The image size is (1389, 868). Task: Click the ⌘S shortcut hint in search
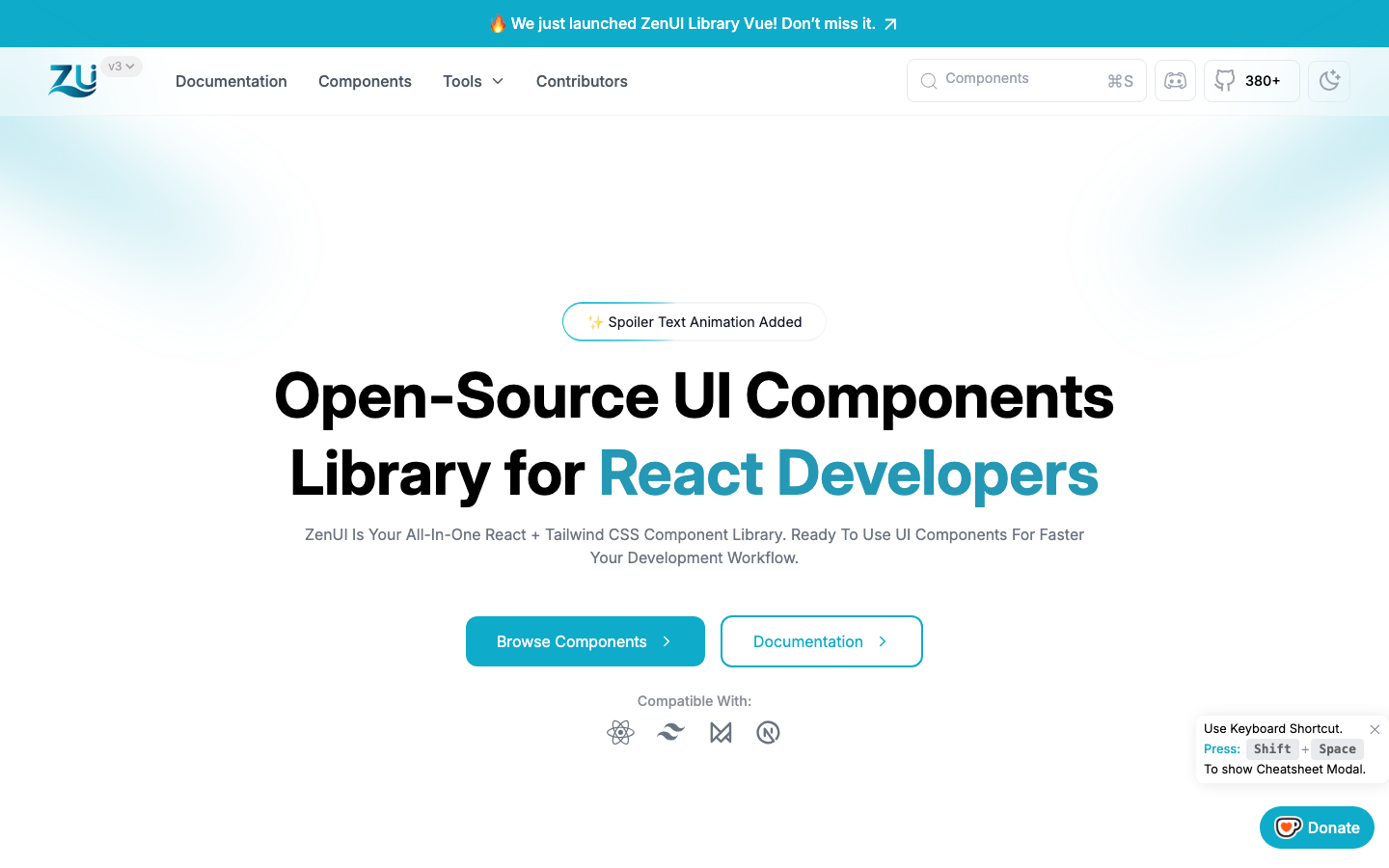pyautogui.click(x=1120, y=81)
